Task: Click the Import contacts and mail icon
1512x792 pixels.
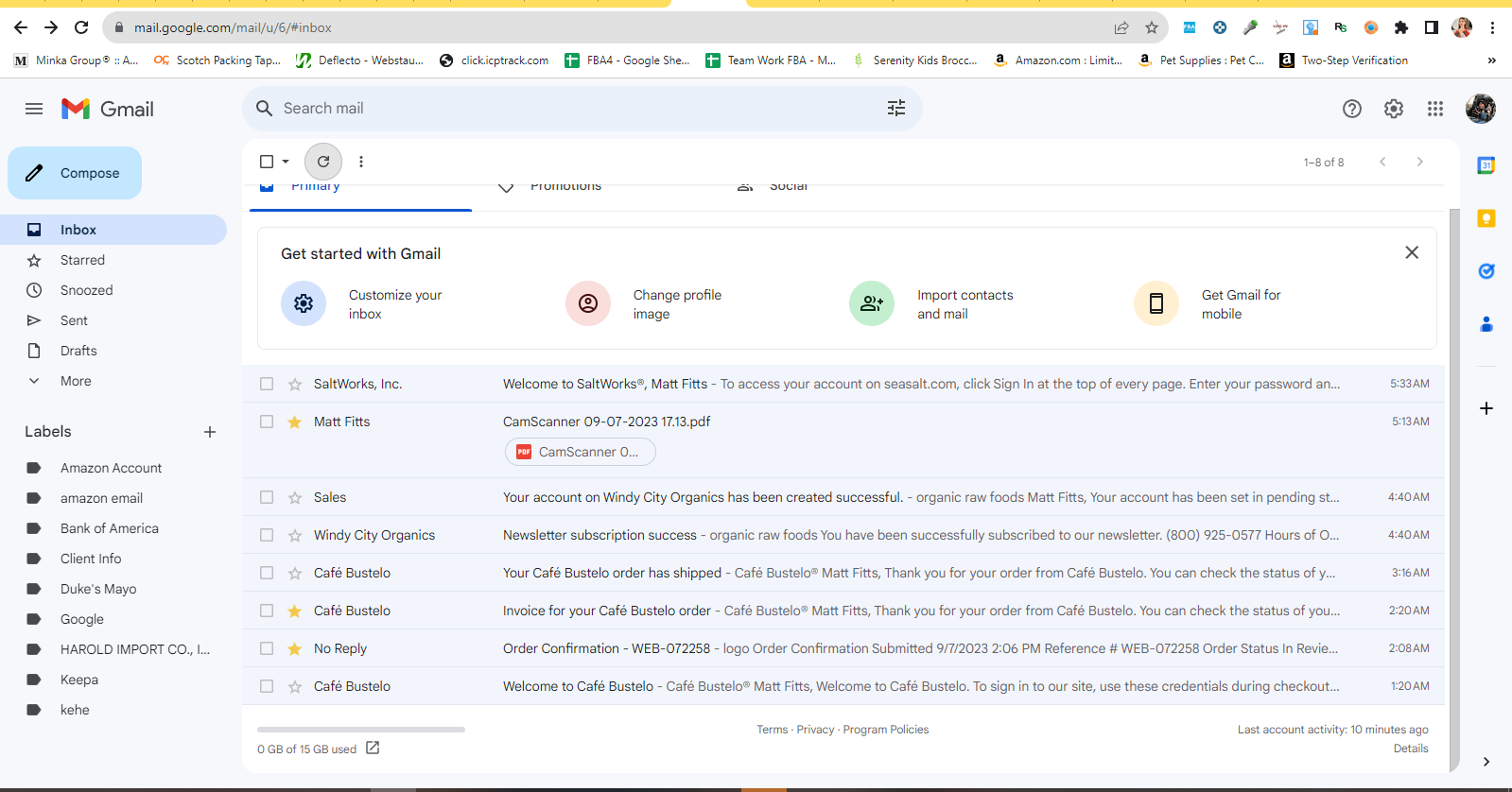Action: 872,303
